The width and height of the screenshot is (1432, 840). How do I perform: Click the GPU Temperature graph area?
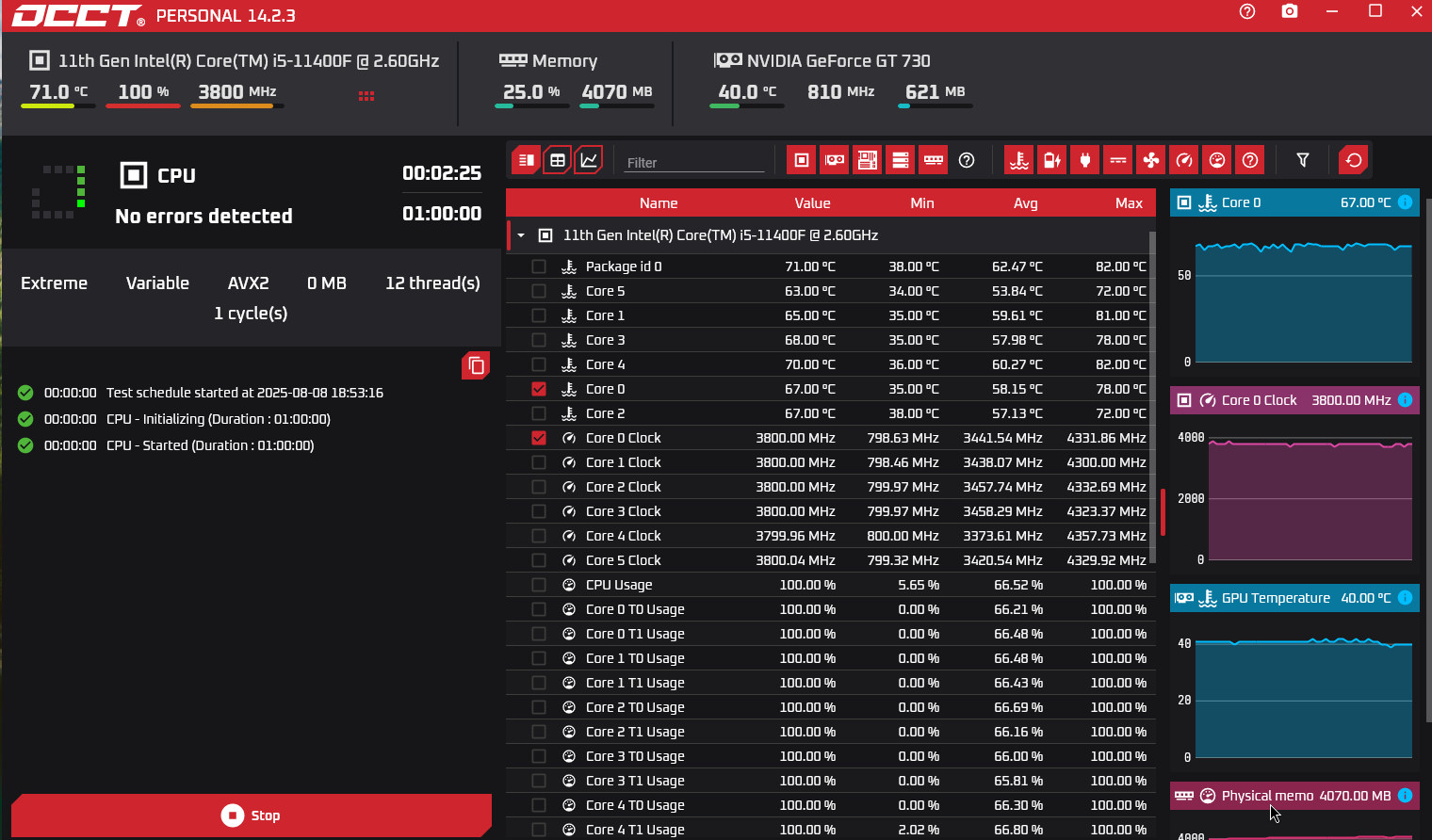pyautogui.click(x=1304, y=697)
